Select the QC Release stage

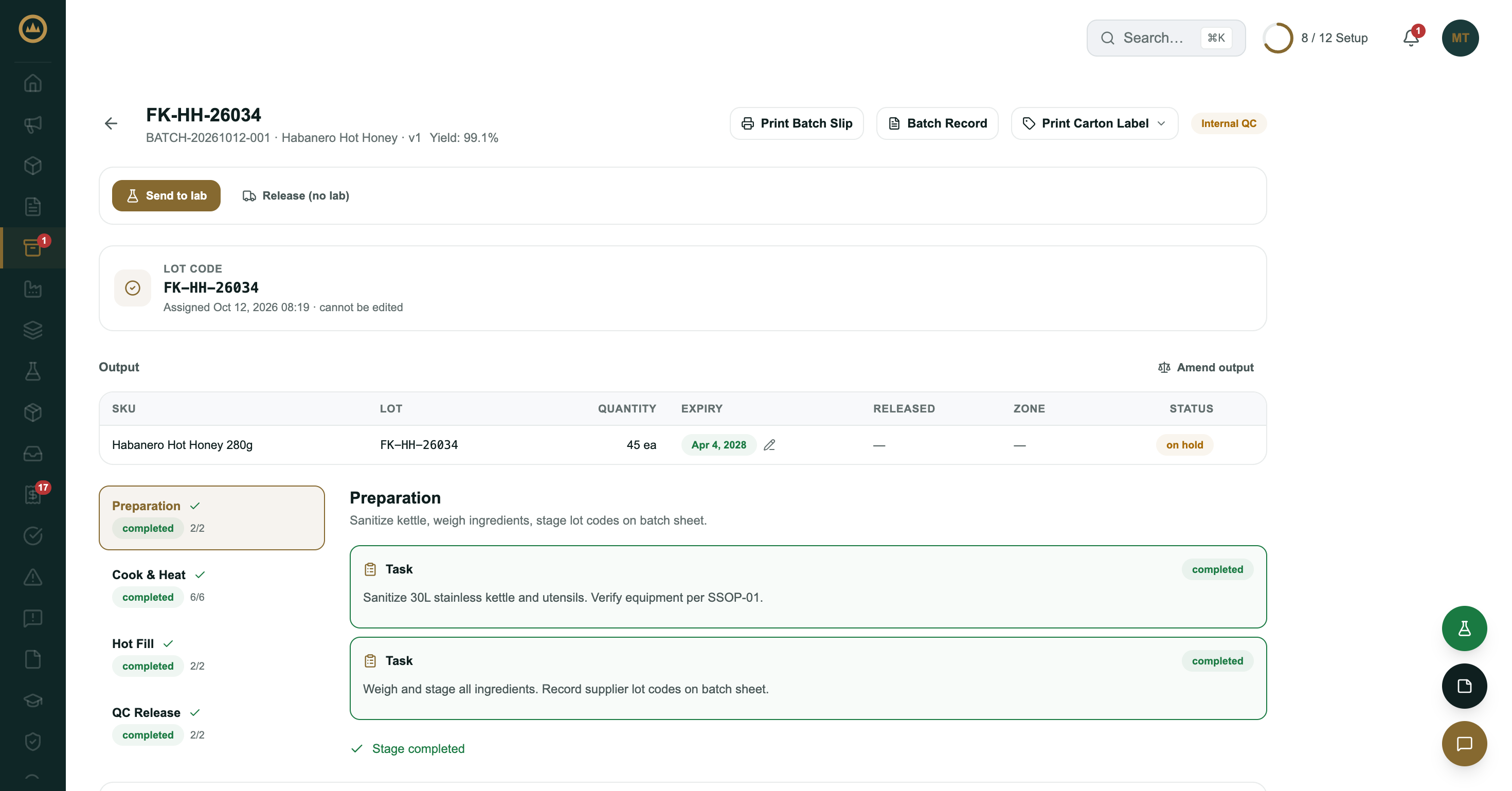(x=211, y=723)
